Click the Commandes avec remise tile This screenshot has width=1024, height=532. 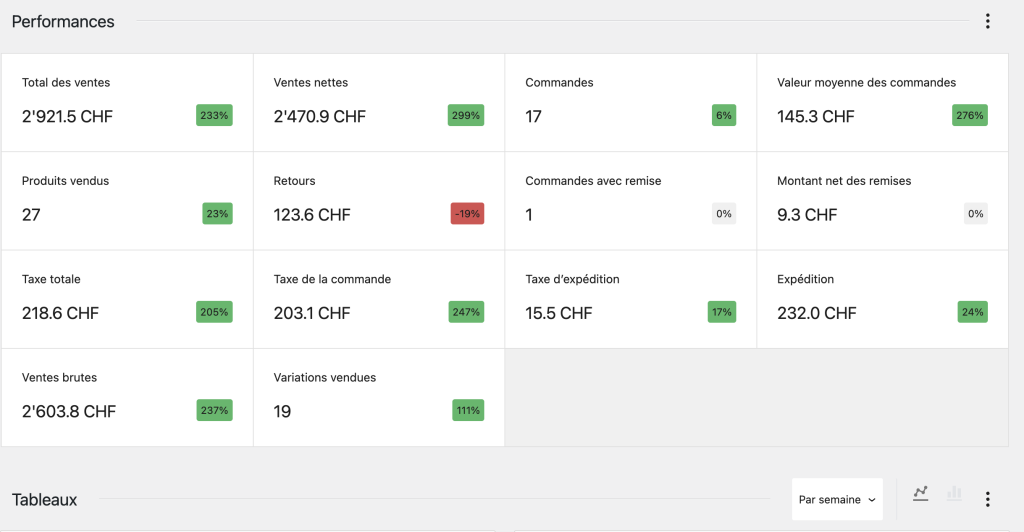(x=630, y=200)
